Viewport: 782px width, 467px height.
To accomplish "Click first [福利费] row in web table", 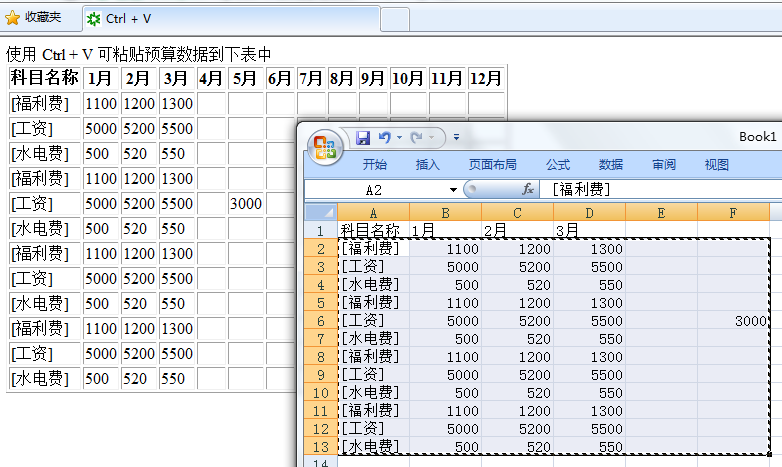I will [45, 103].
